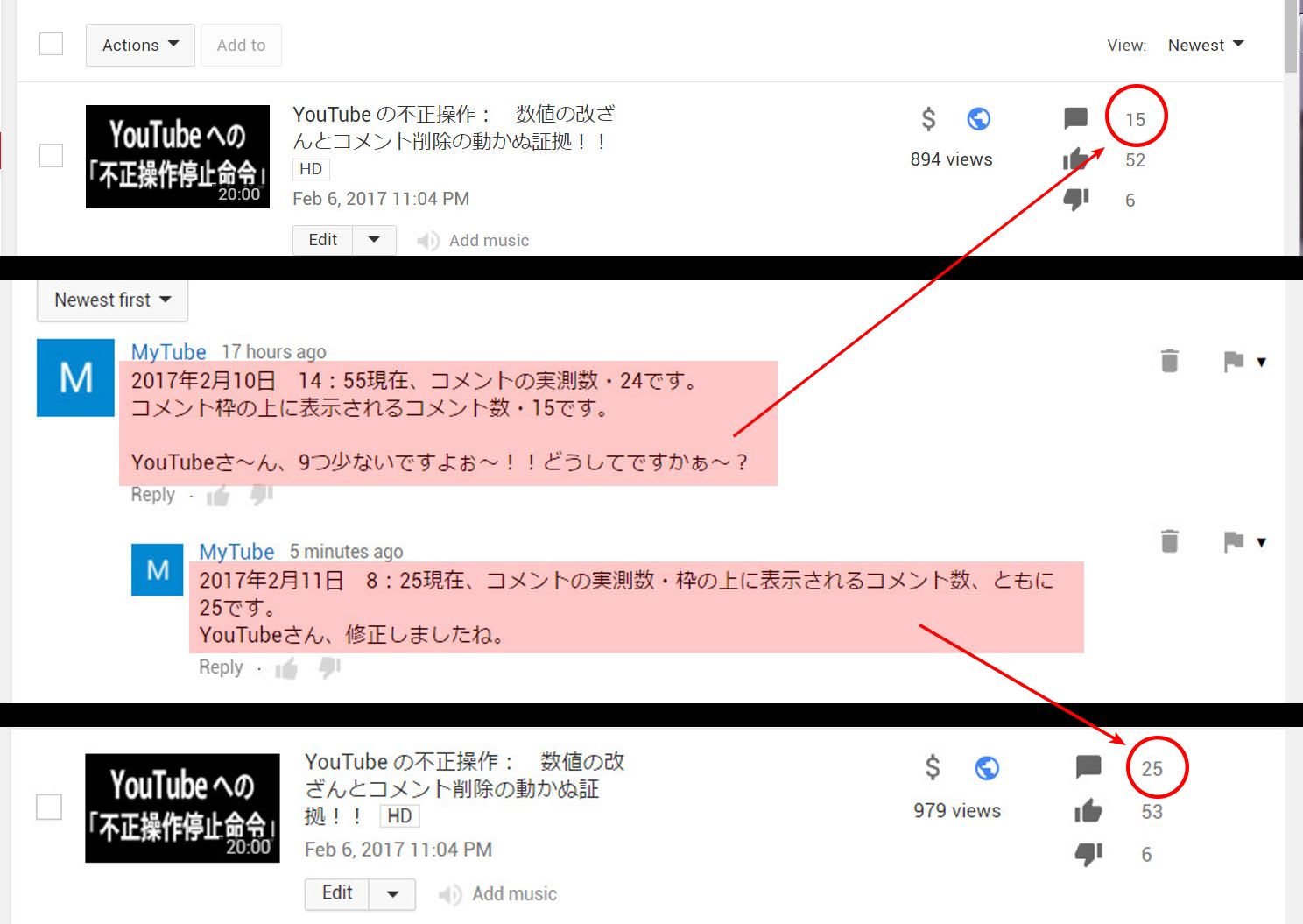Reply to the 17 hours ago comment
The width and height of the screenshot is (1303, 924).
(x=153, y=495)
